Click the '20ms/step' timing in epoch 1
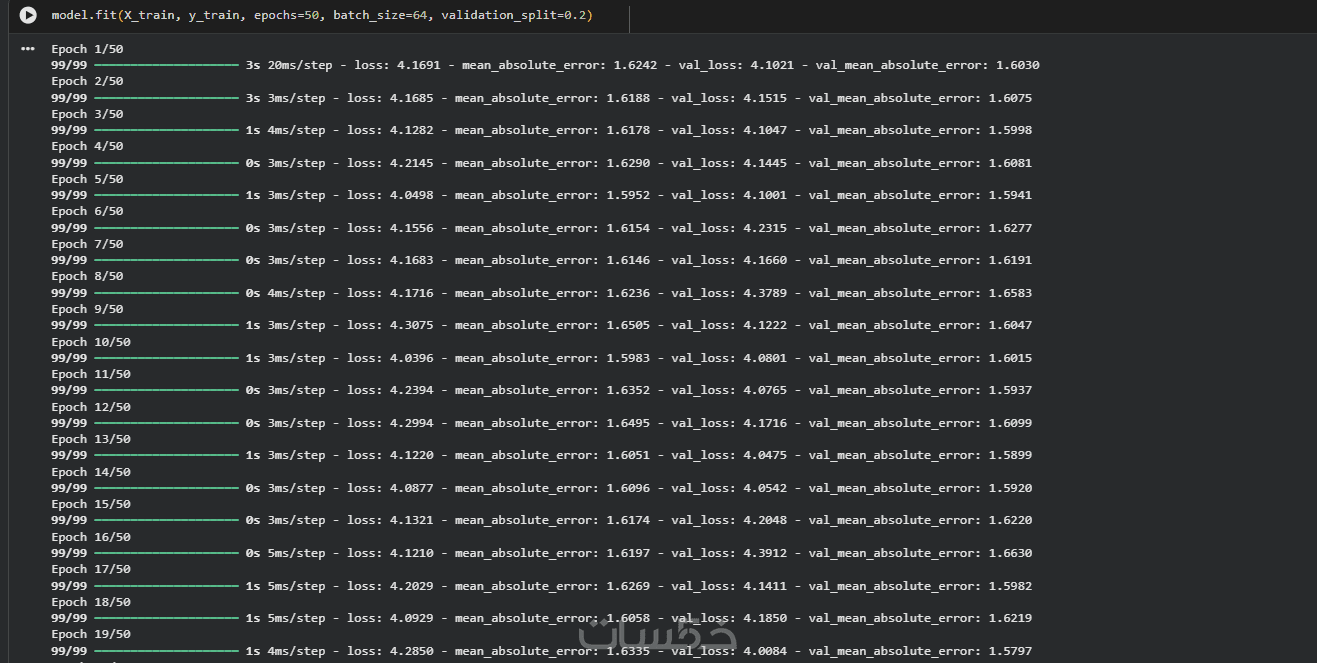The width and height of the screenshot is (1317, 663). (300, 65)
